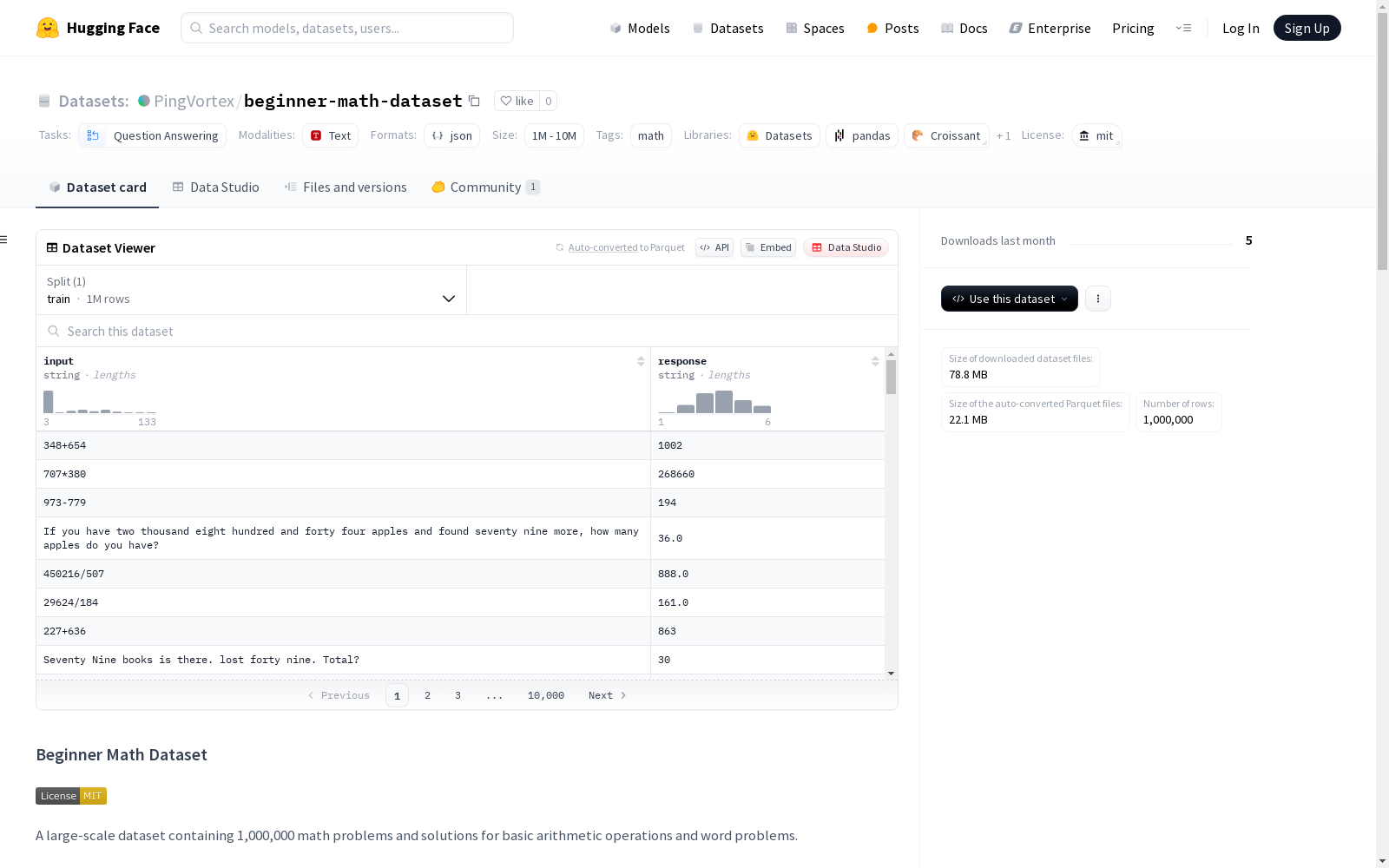Click the License MIT badge
The height and width of the screenshot is (868, 1389).
[71, 796]
